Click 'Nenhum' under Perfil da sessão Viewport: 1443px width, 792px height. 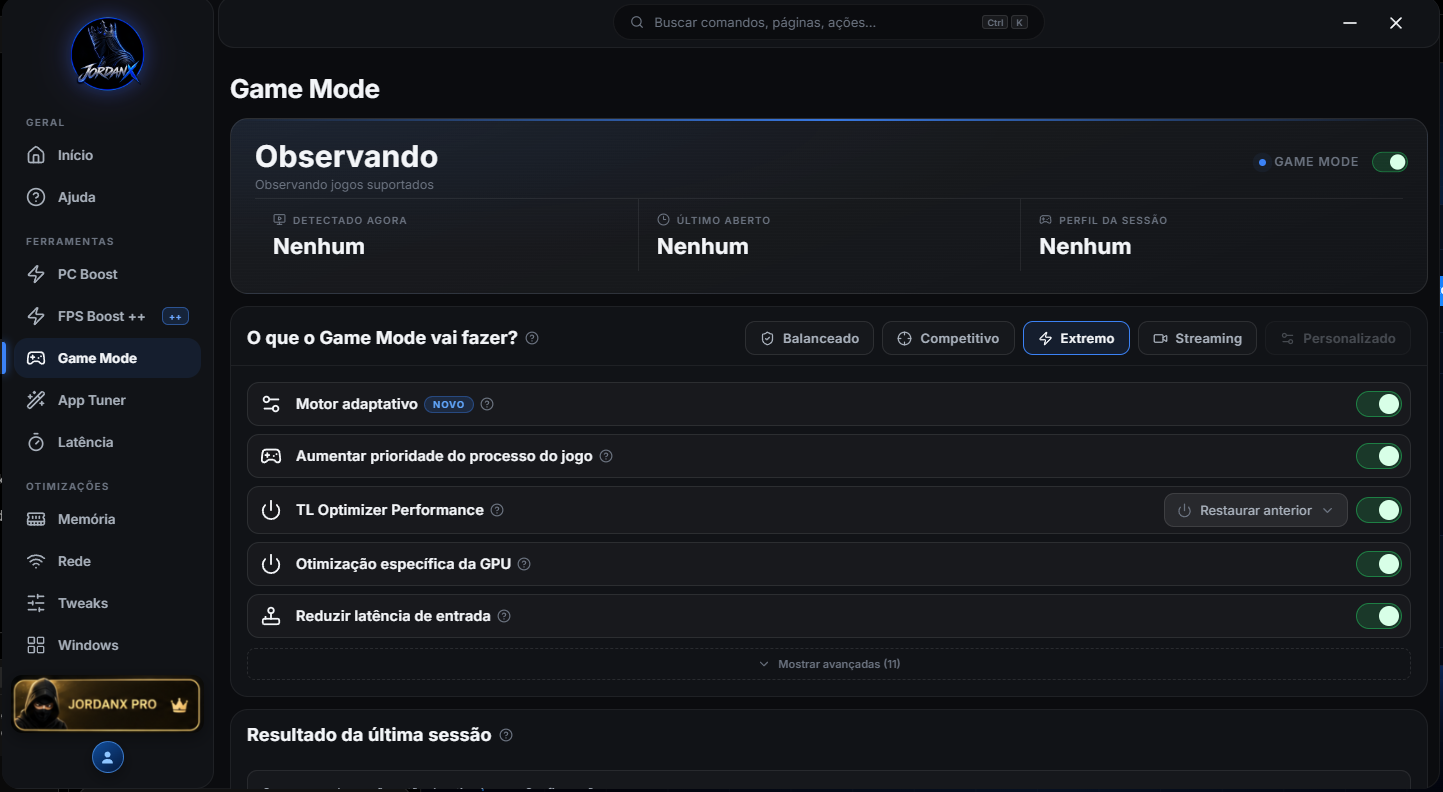point(1085,247)
